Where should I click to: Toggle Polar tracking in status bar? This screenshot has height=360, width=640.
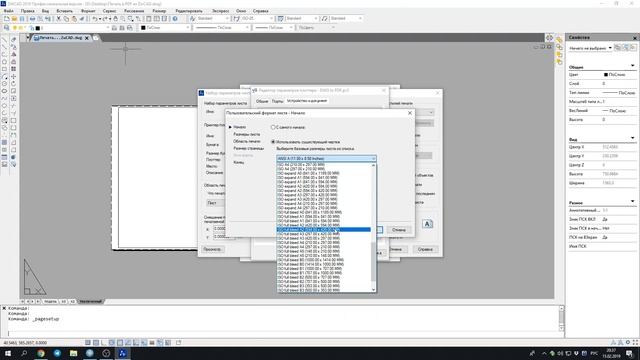click(112, 342)
